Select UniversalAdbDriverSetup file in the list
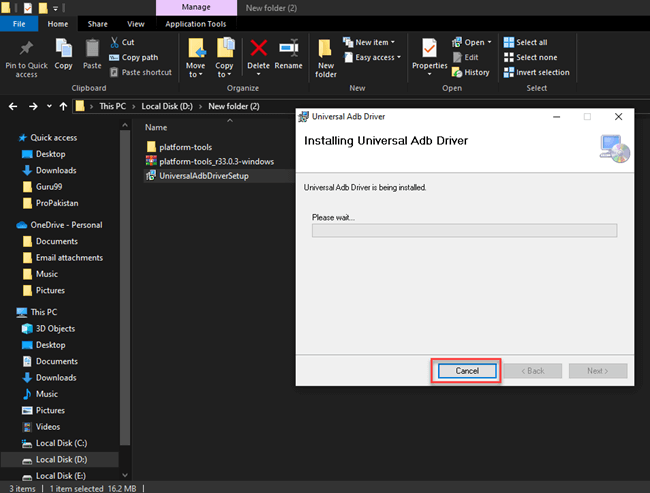 203,176
